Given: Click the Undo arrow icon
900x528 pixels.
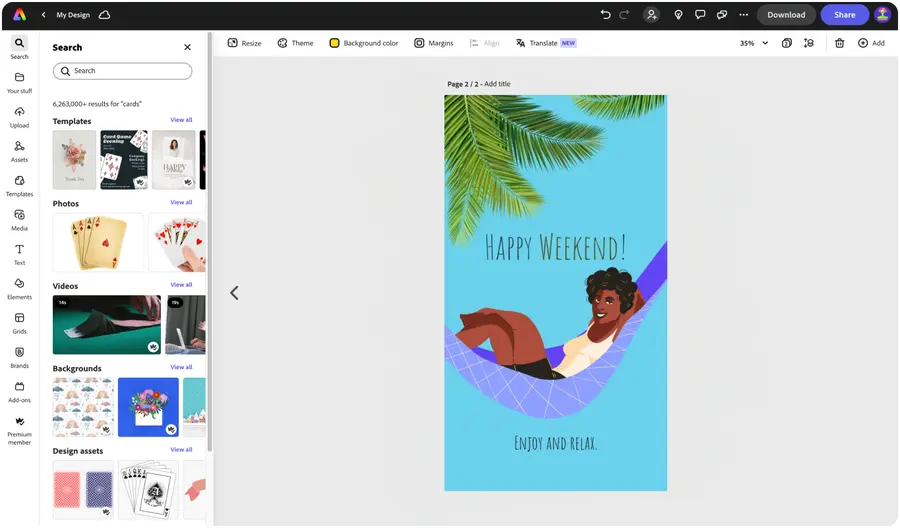Looking at the screenshot, I should pyautogui.click(x=605, y=15).
